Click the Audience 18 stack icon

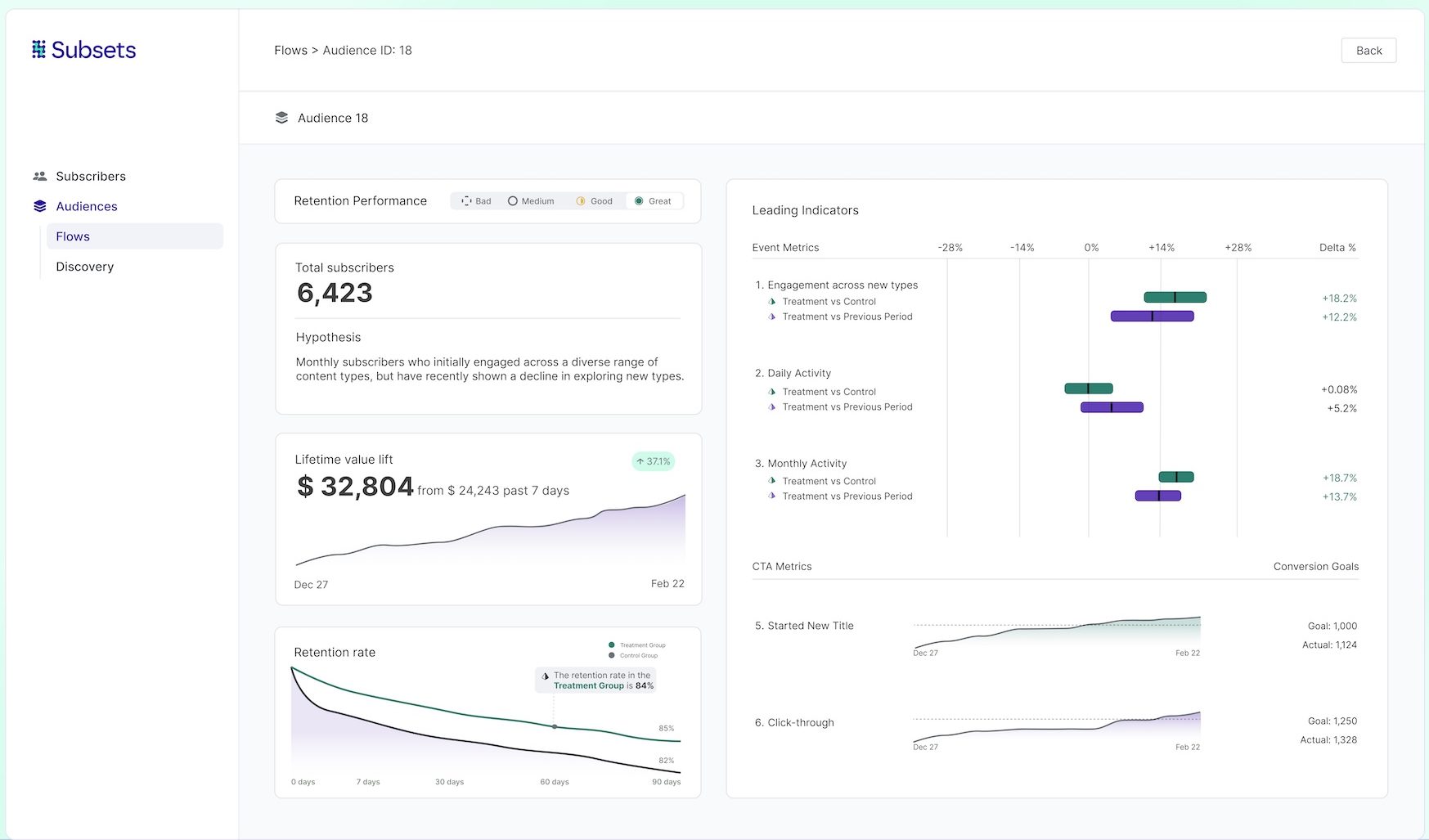[281, 118]
